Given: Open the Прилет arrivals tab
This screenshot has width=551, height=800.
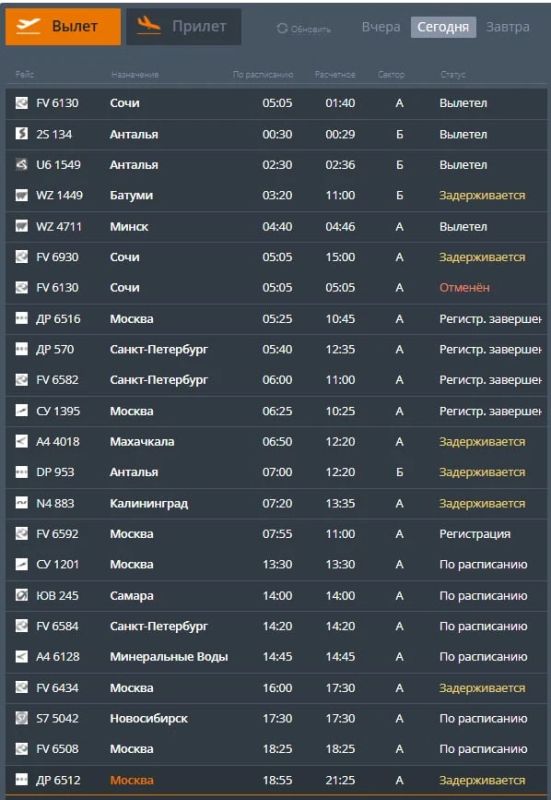Looking at the screenshot, I should coord(184,27).
